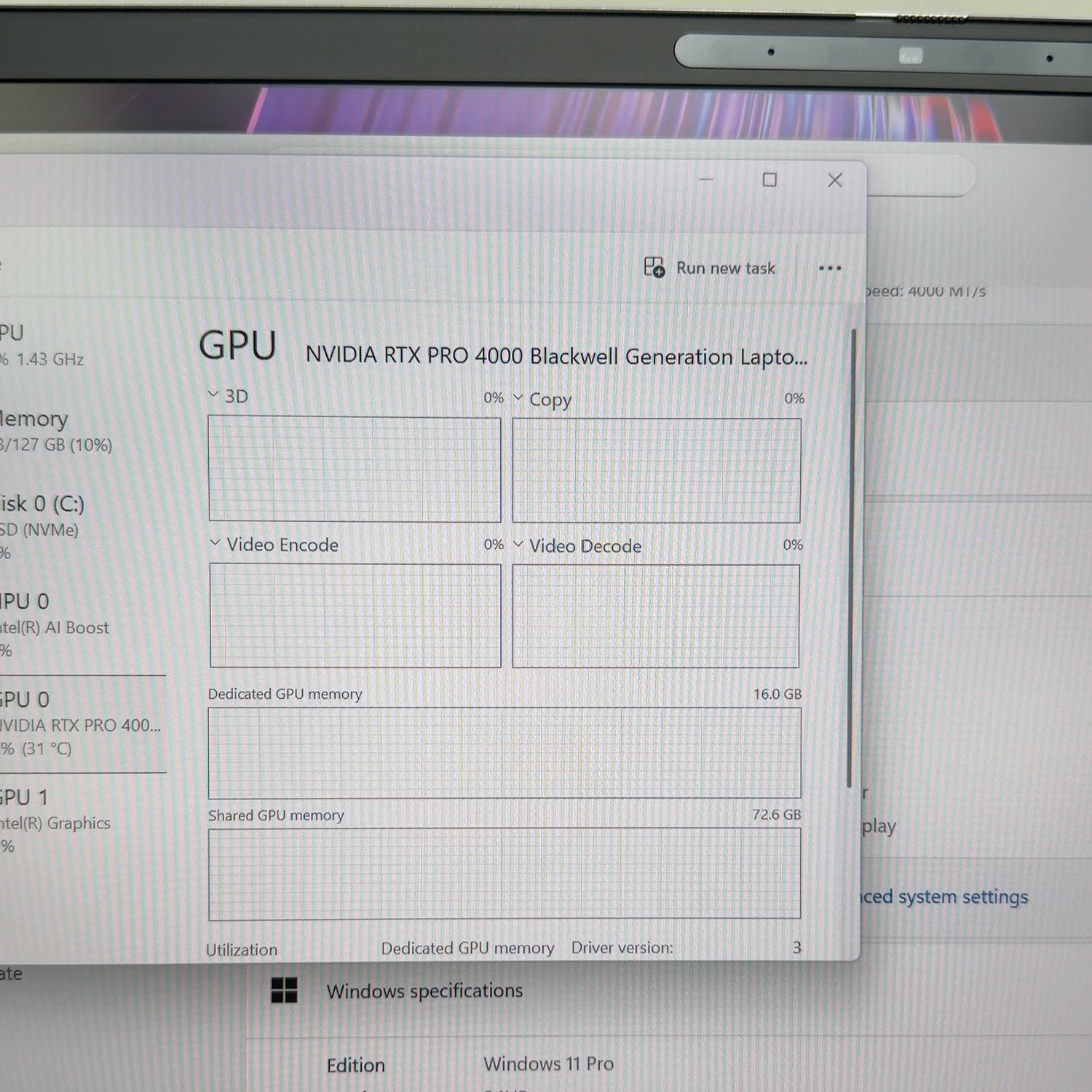Click the Dedicated GPU memory stat label at the bottom
The width and height of the screenshot is (1092, 1092).
[x=467, y=948]
